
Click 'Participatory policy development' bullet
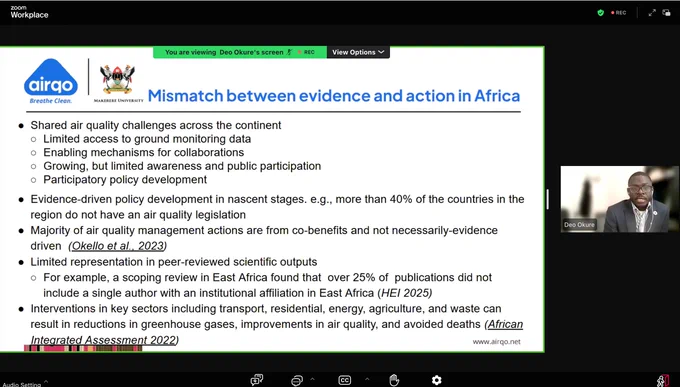(125, 180)
